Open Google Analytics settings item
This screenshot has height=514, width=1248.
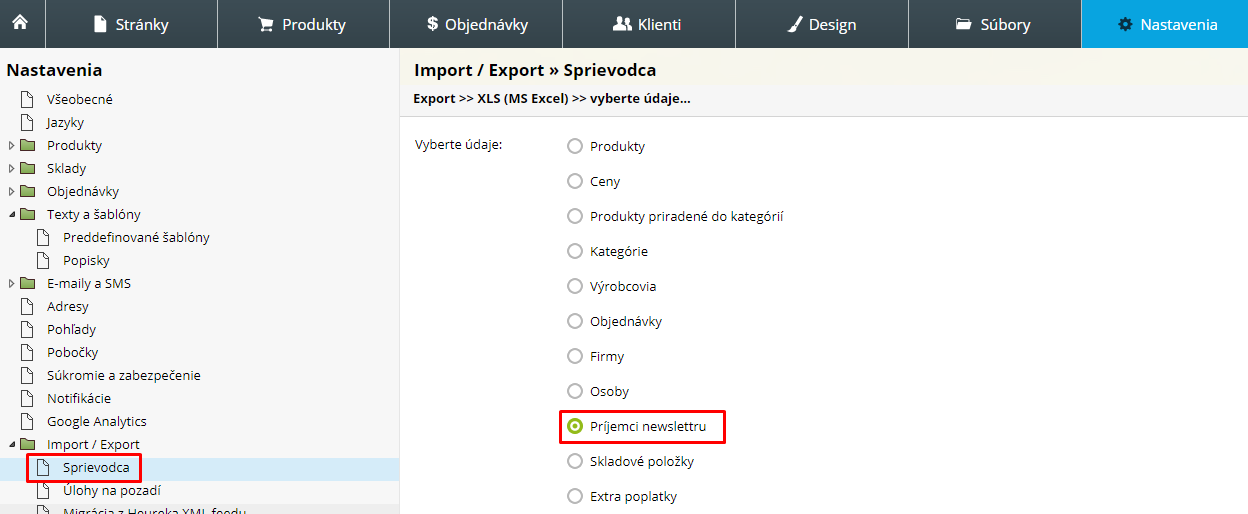tap(97, 421)
